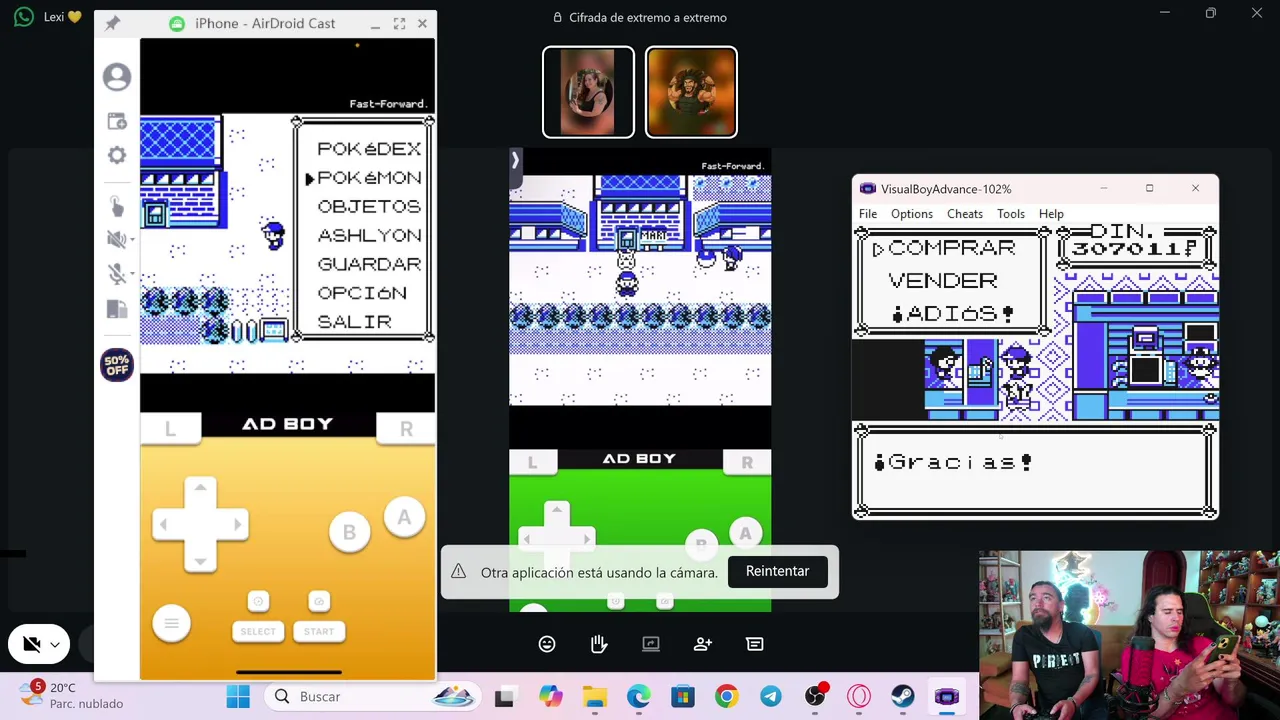Tap the START button on orange emulator
The width and height of the screenshot is (1280, 720).
pos(319,631)
